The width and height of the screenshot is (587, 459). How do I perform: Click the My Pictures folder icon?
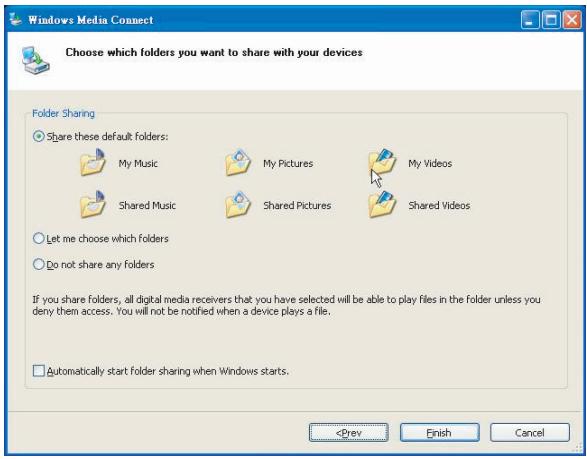point(238,162)
